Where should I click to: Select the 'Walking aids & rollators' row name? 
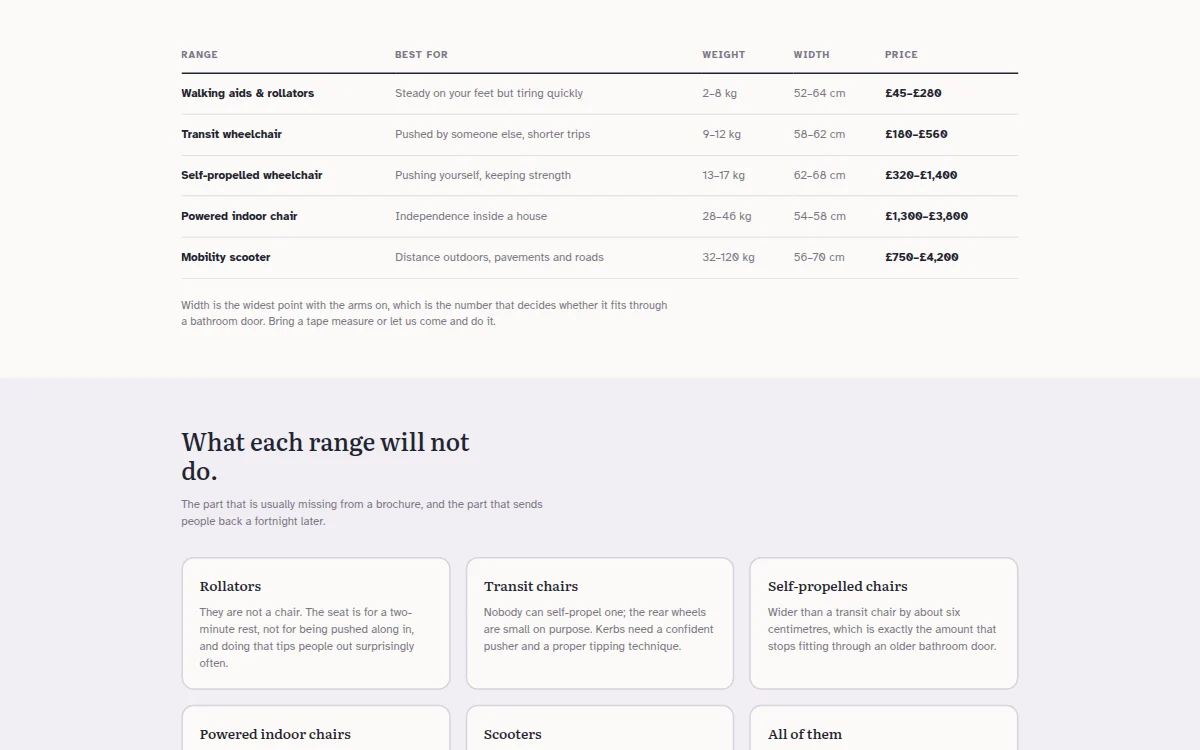[x=248, y=93]
